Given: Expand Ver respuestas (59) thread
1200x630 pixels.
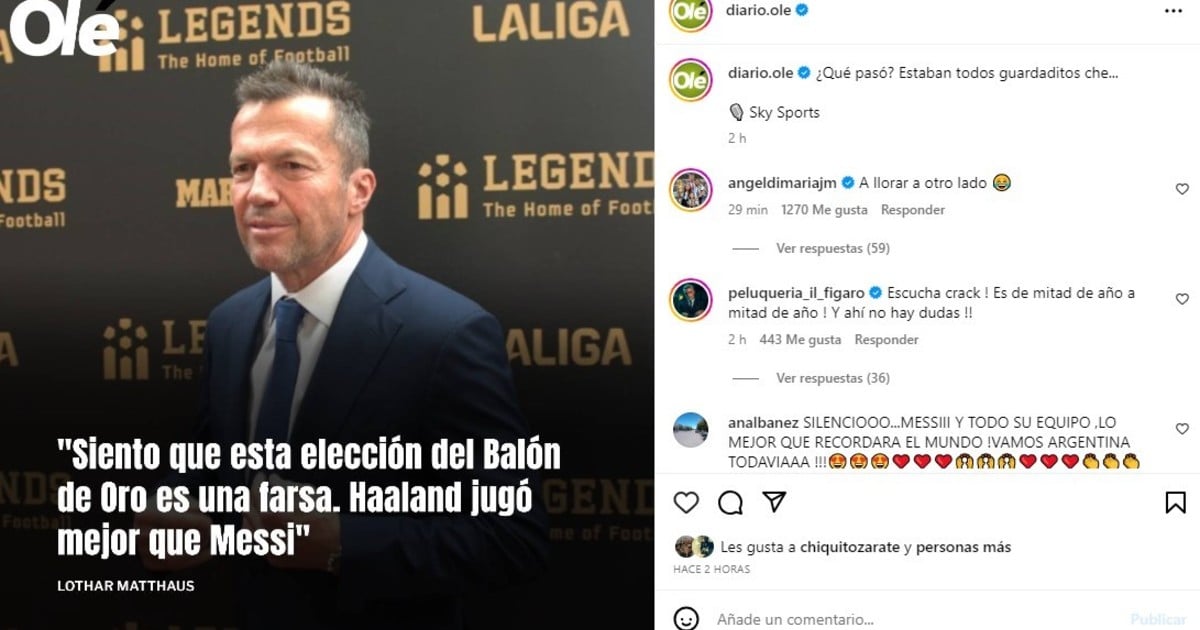Looking at the screenshot, I should (x=833, y=248).
